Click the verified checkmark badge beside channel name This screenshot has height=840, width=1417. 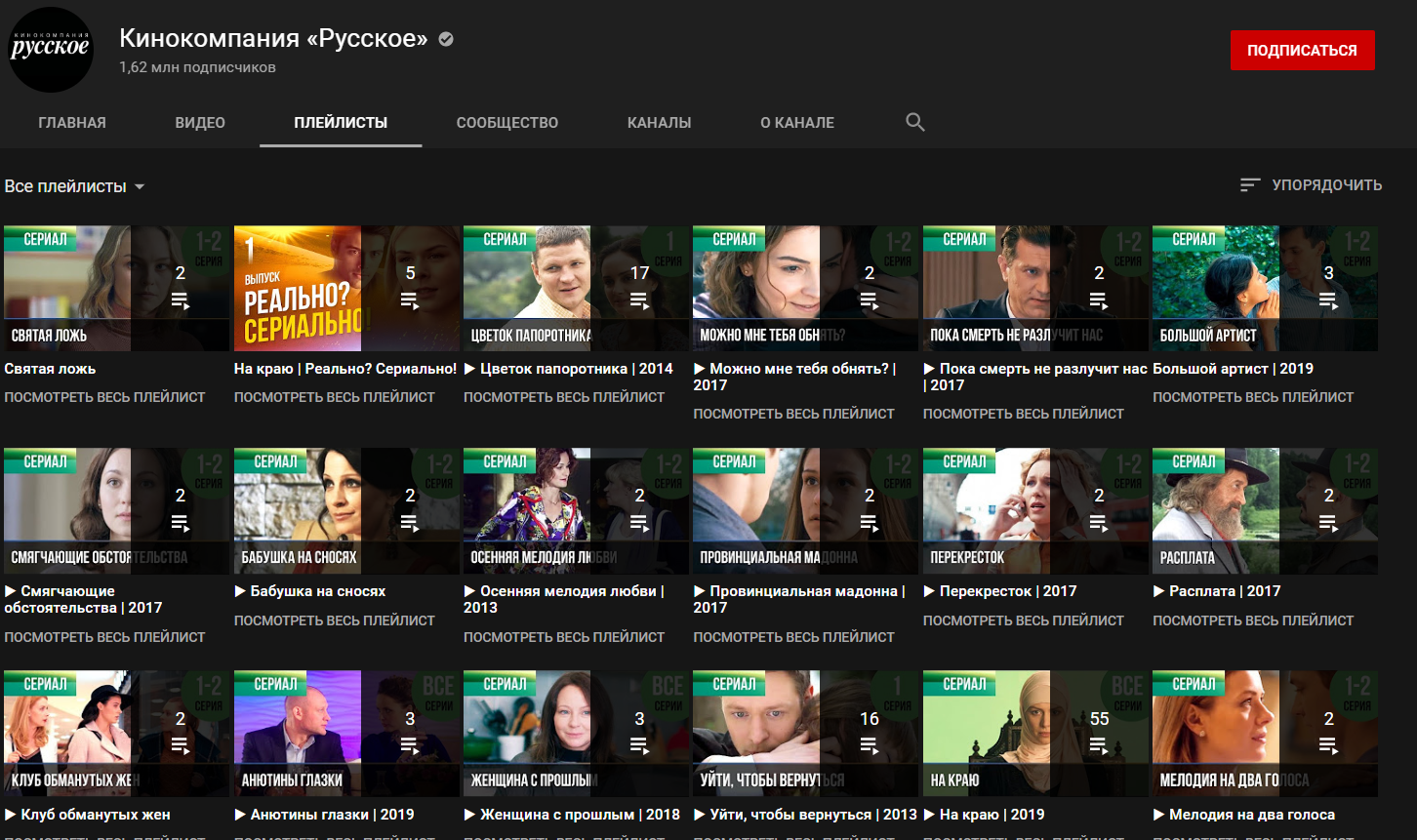(446, 39)
